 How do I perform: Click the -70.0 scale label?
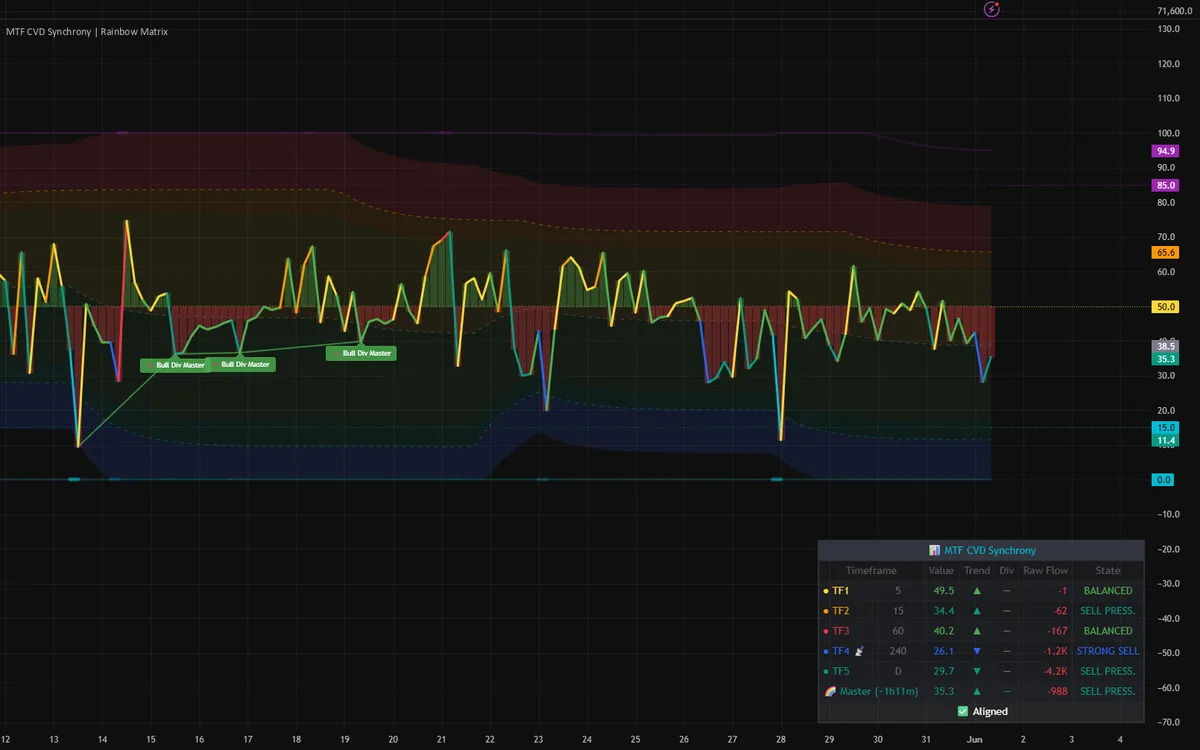pyautogui.click(x=1170, y=722)
